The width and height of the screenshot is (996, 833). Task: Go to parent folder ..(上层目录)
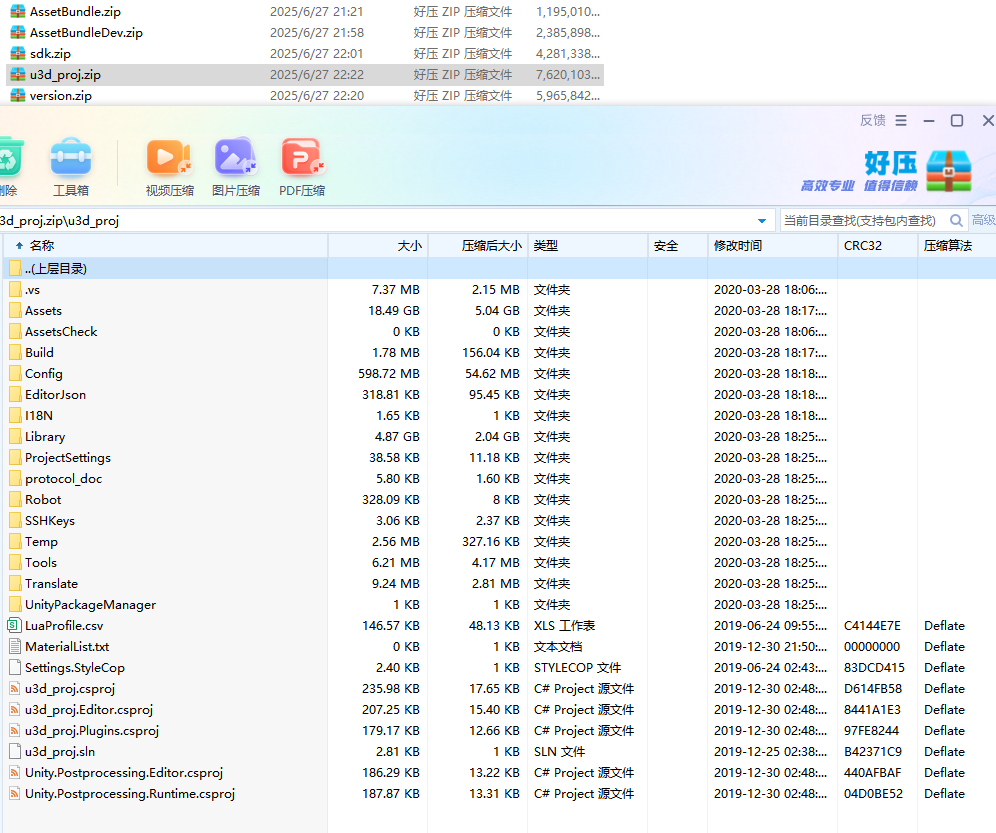pos(56,269)
